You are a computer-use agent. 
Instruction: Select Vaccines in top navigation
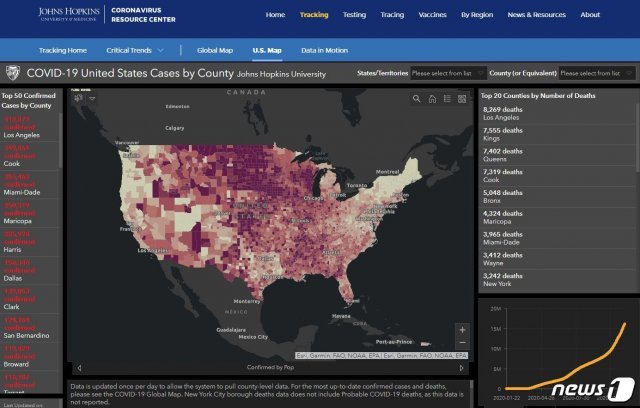coord(432,15)
